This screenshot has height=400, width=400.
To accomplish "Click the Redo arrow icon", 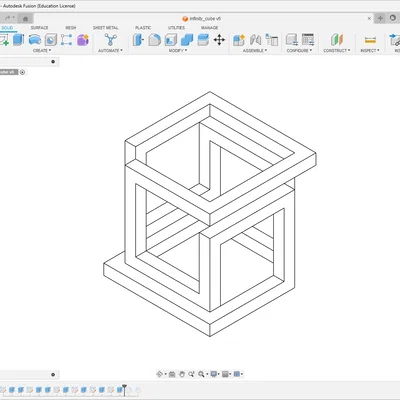I will (x=8, y=18).
